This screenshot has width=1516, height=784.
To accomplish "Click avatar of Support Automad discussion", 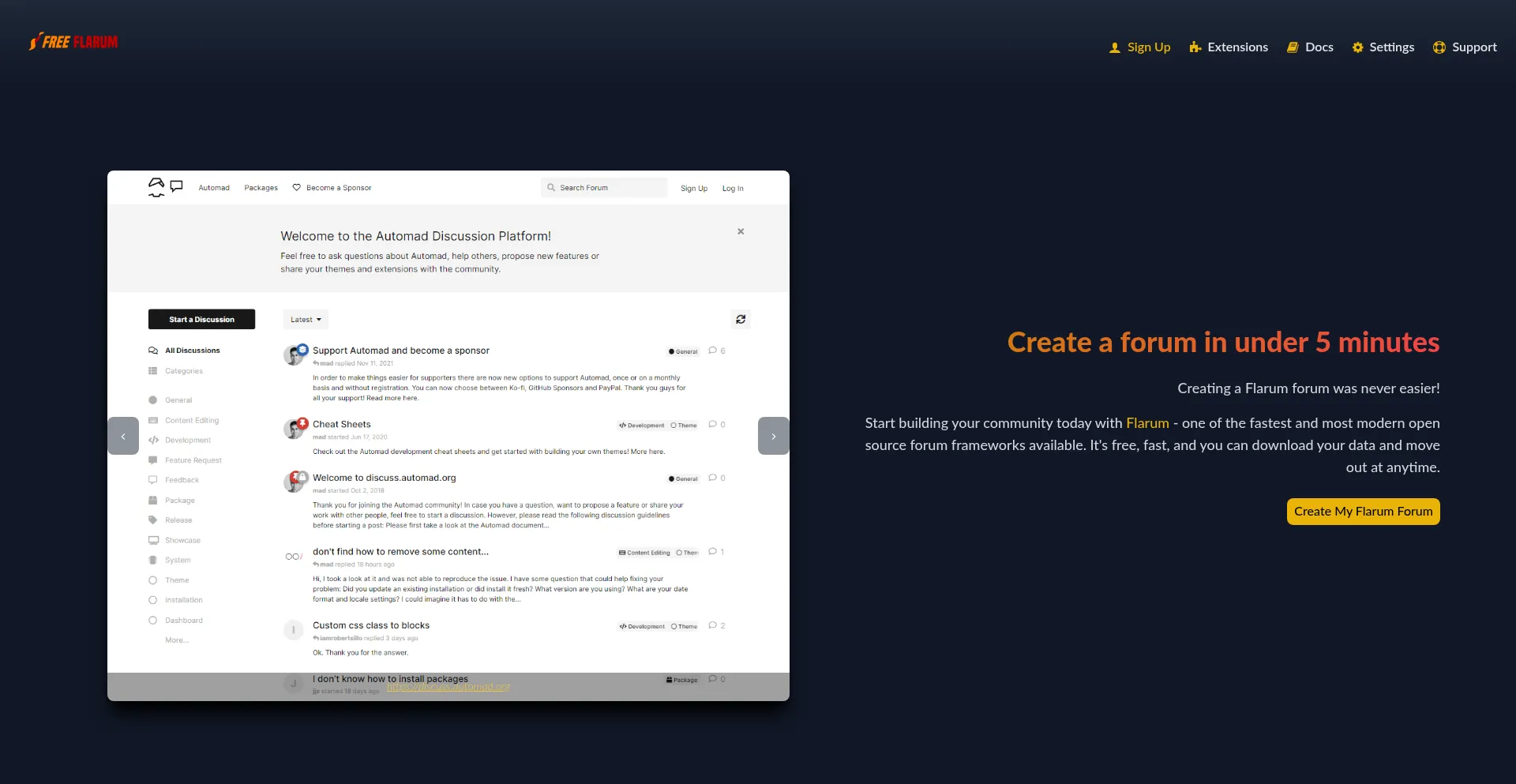I will click(294, 355).
